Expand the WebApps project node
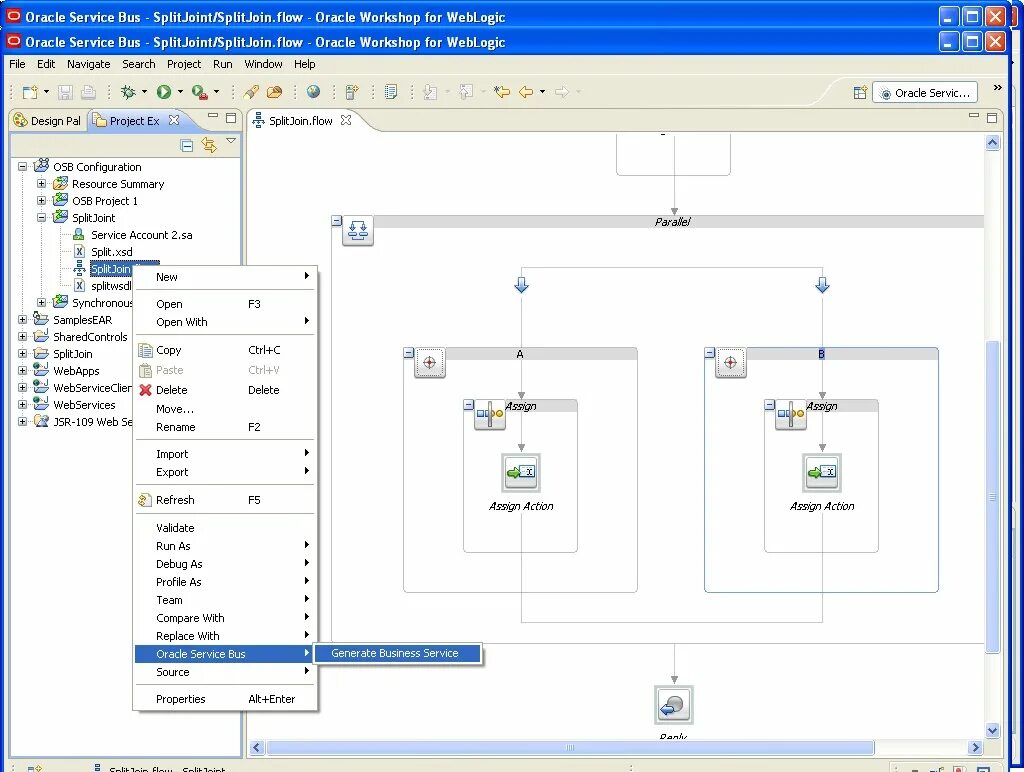This screenshot has width=1024, height=772. pyautogui.click(x=22, y=370)
